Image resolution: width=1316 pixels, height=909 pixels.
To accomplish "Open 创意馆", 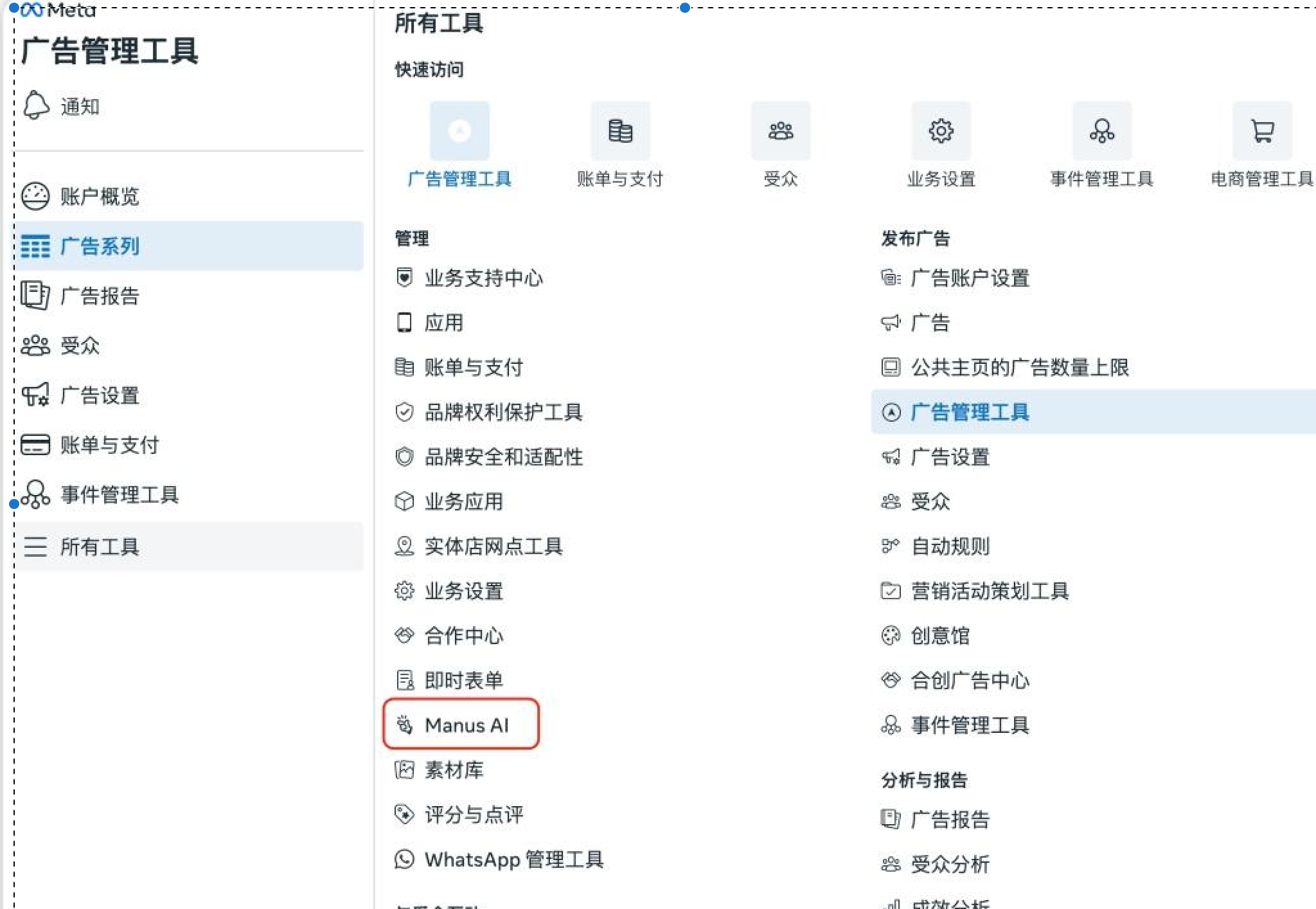I will pyautogui.click(x=939, y=636).
